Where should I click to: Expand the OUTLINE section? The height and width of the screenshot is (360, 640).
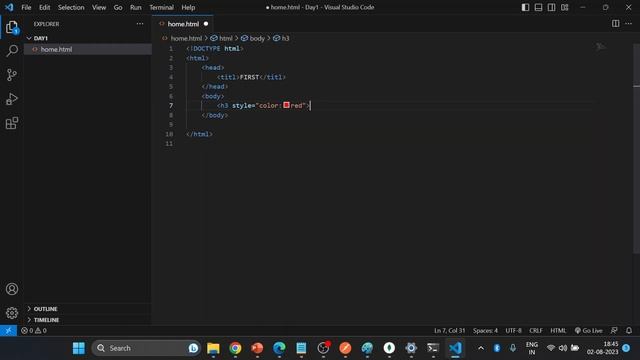coord(88,309)
